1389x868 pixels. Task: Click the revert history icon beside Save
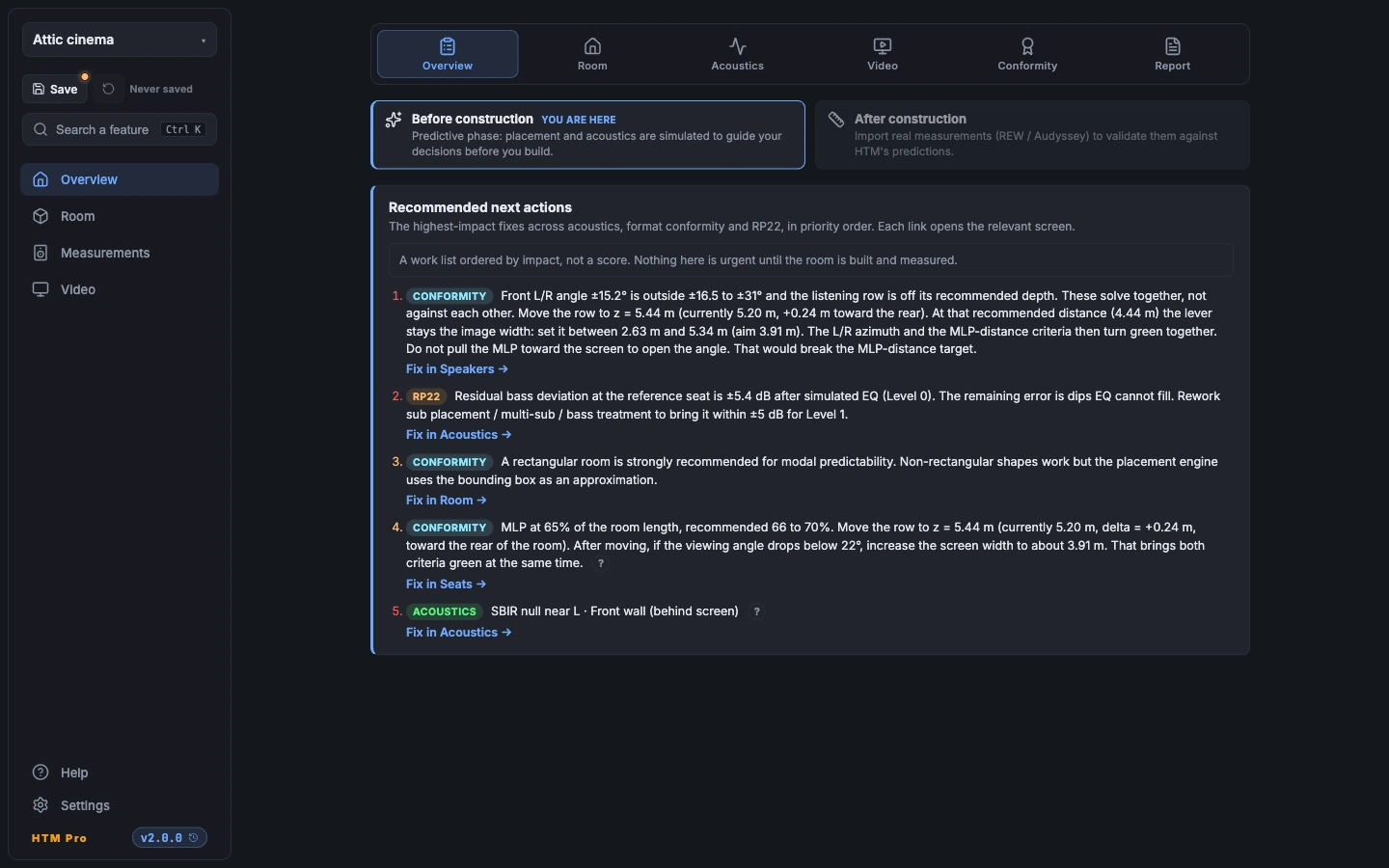(109, 89)
